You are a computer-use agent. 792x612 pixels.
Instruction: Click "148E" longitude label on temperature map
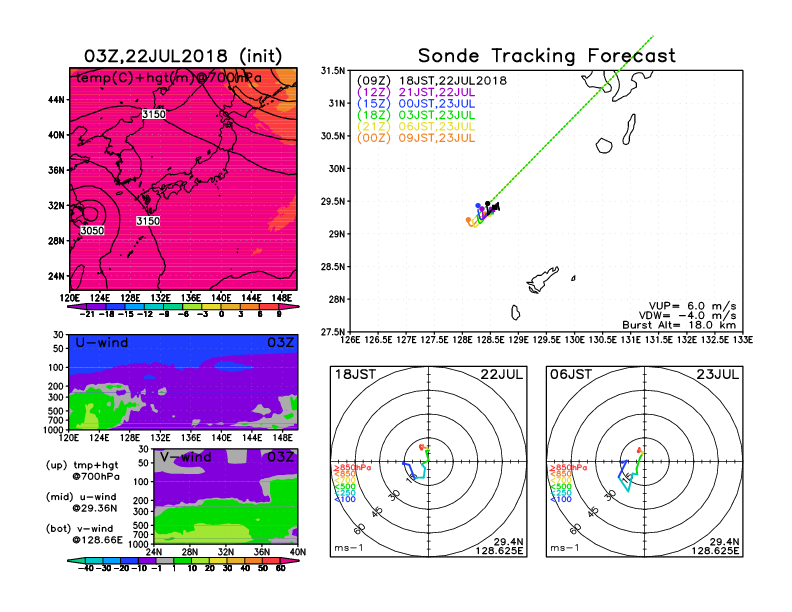(282, 298)
